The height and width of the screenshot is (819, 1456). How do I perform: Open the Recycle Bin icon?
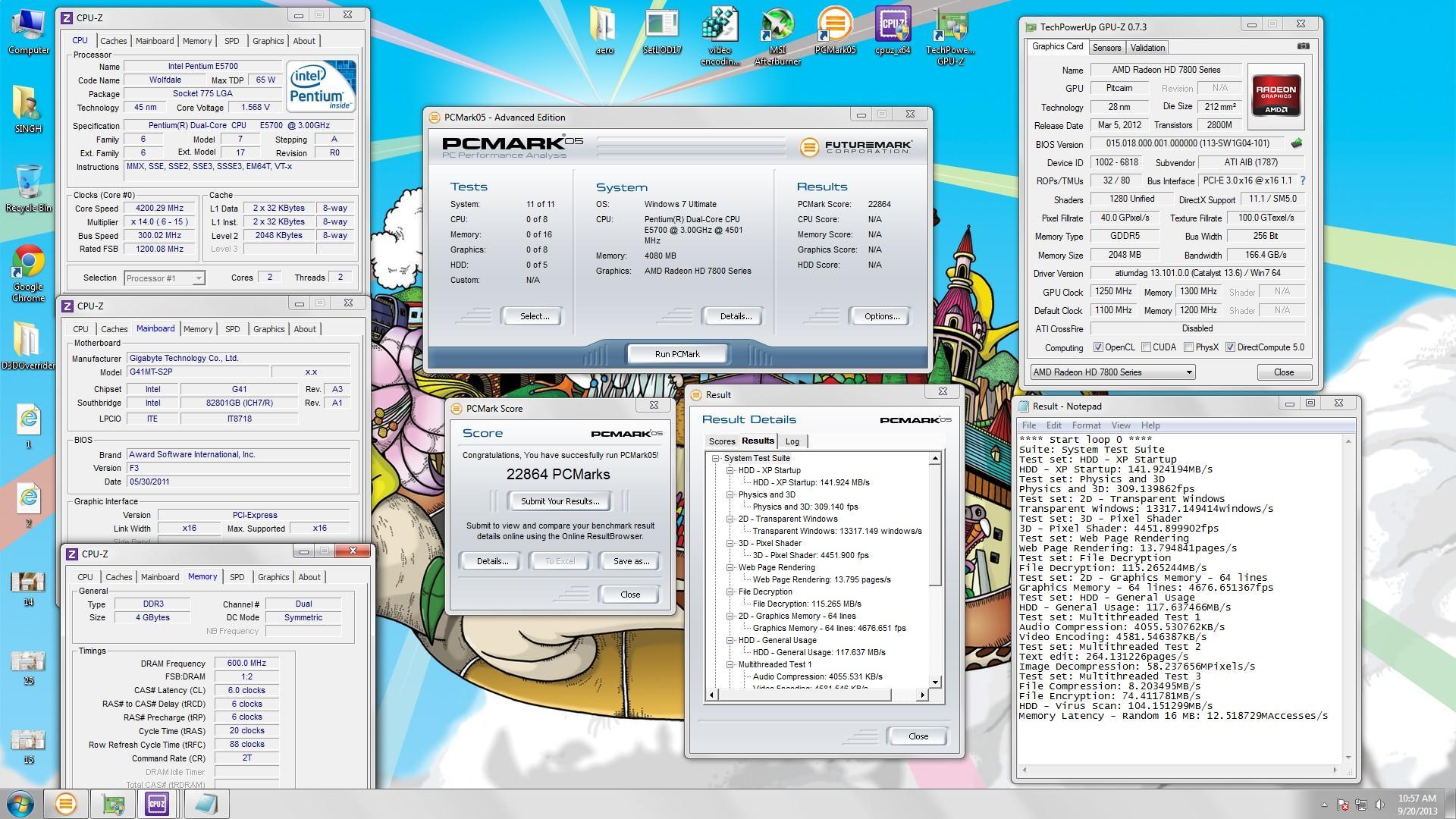pyautogui.click(x=28, y=188)
